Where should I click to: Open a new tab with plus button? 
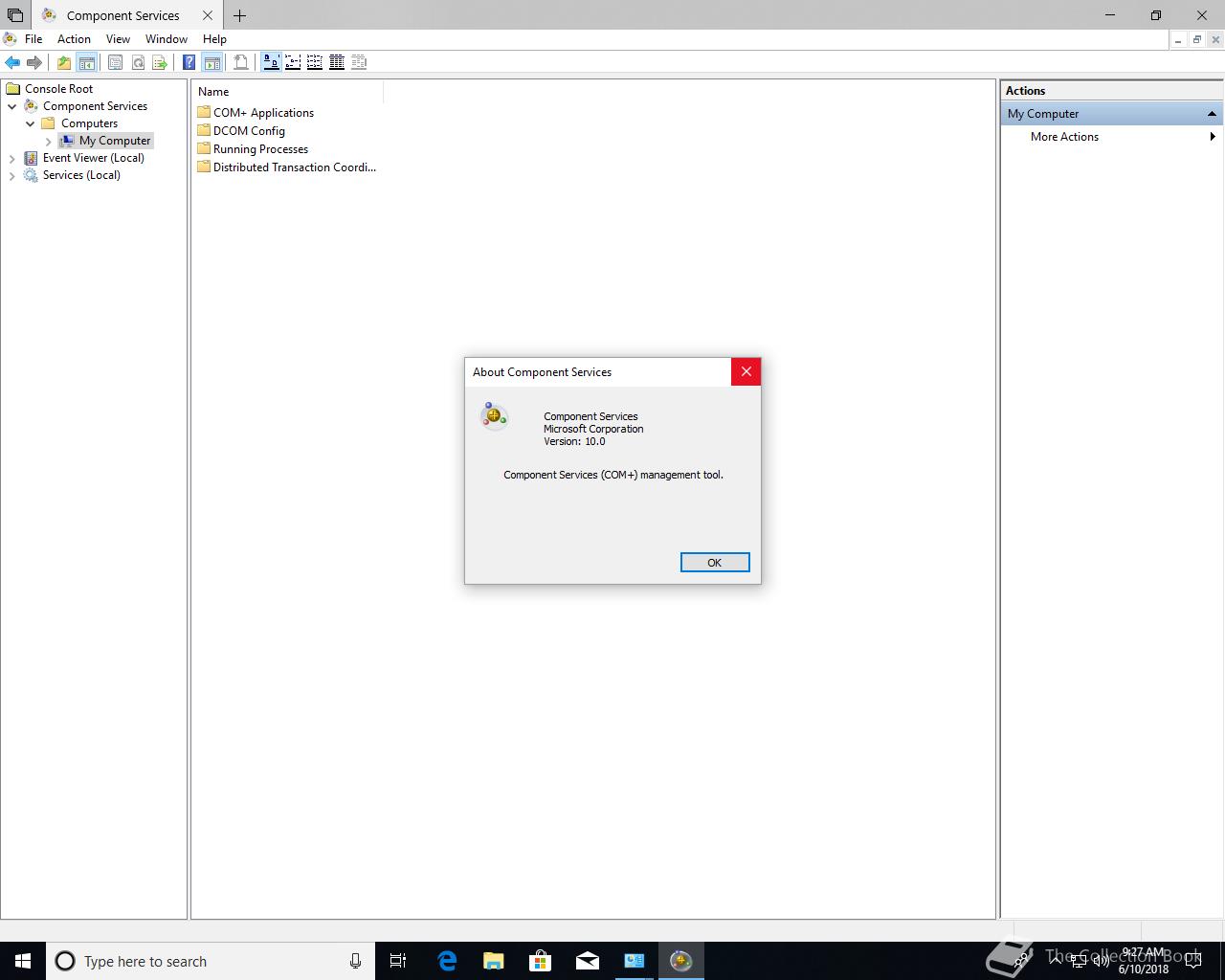(x=239, y=15)
